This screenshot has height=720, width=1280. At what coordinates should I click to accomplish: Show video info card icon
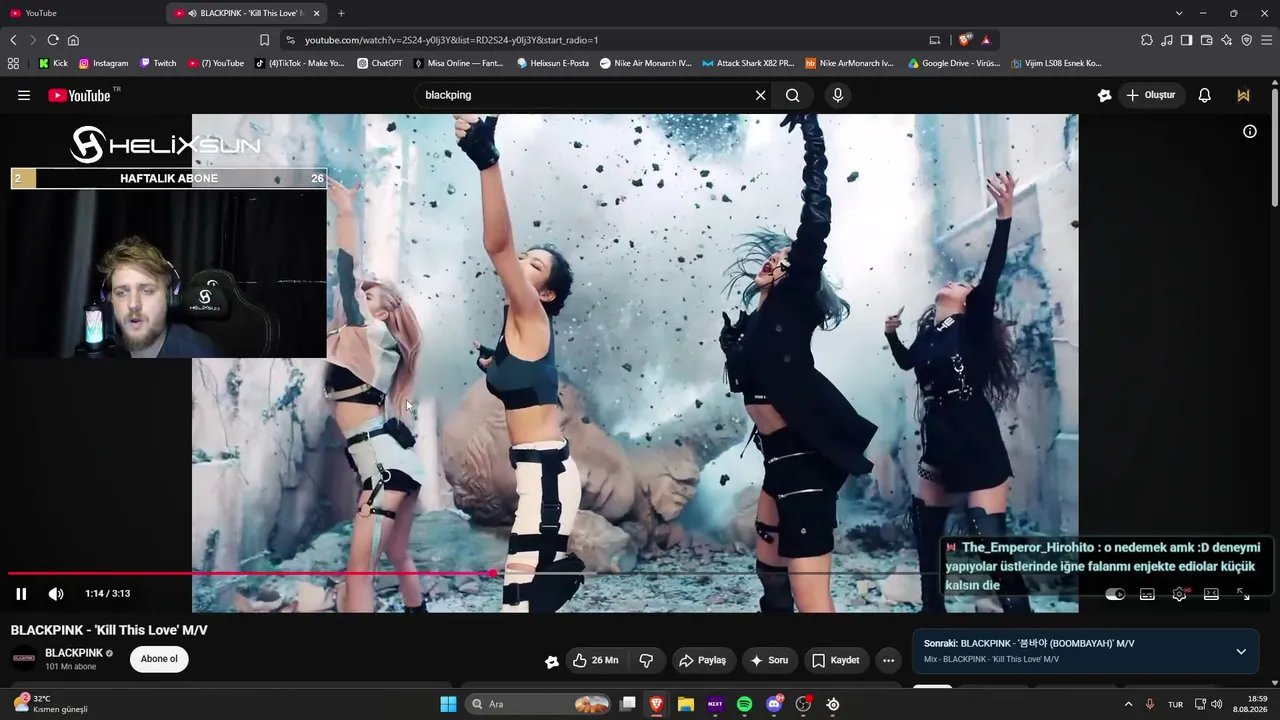(x=1250, y=131)
